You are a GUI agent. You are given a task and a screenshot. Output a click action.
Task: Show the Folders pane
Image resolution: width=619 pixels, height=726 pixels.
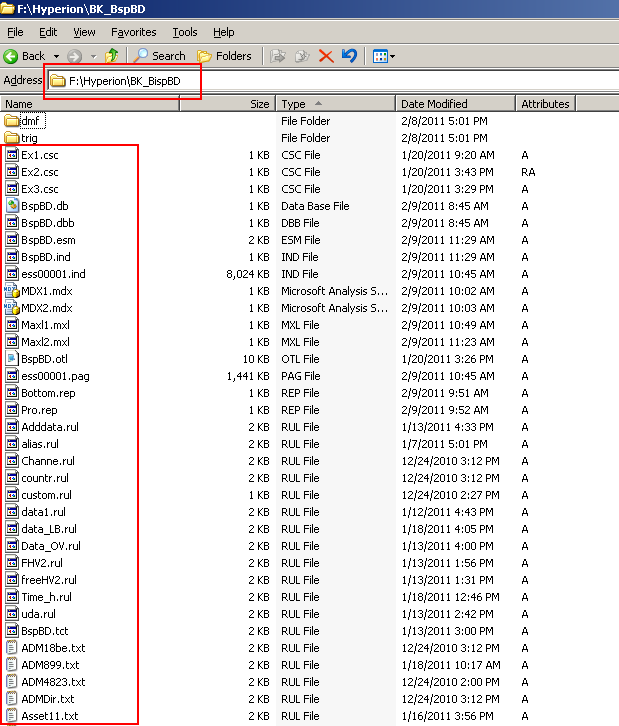224,56
